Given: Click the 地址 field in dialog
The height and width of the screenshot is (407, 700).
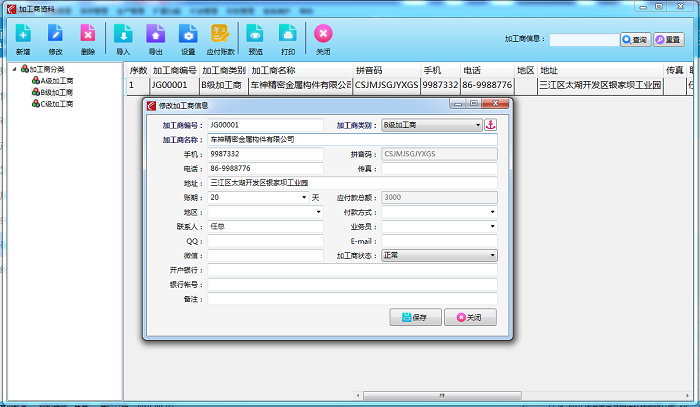Looking at the screenshot, I should (352, 183).
